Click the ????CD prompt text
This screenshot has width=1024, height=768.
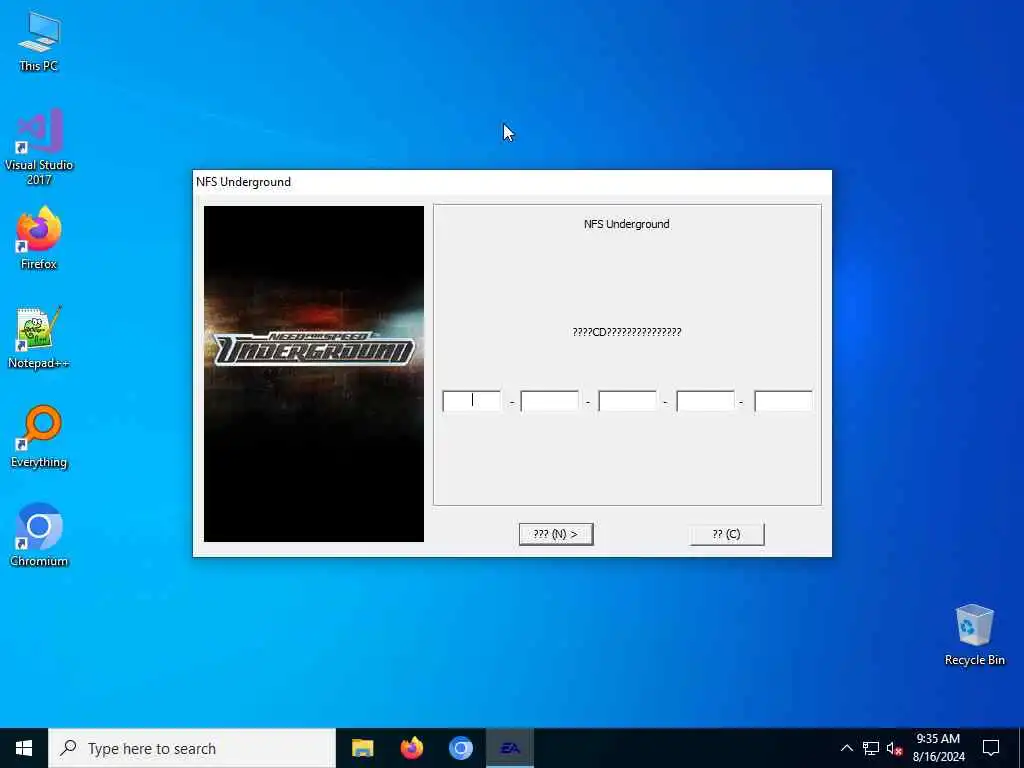click(x=627, y=332)
